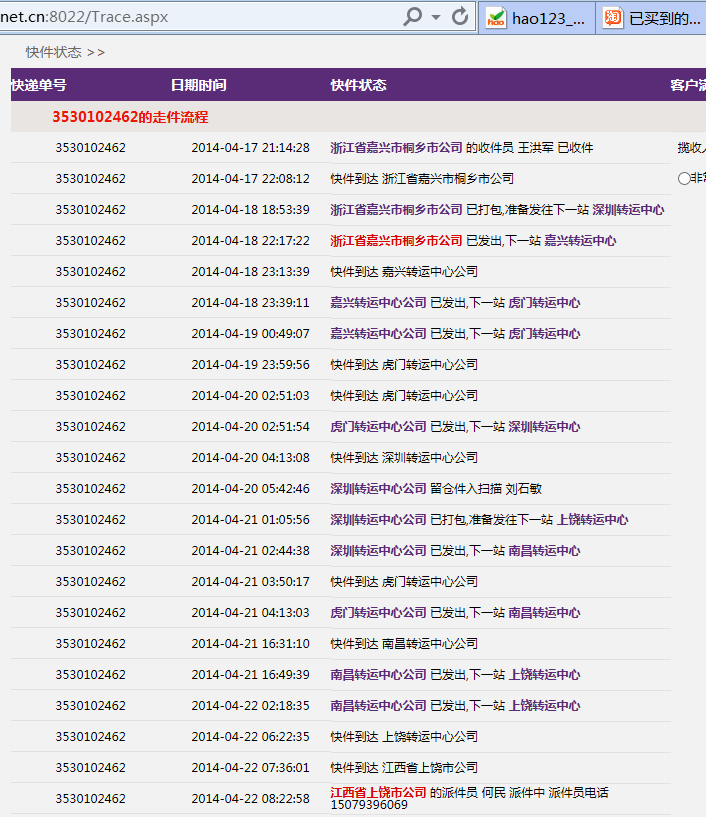Image resolution: width=706 pixels, height=817 pixels.
Task: Open 嘉兴转运中心 link in 22:17:22 row
Action: coord(580,241)
